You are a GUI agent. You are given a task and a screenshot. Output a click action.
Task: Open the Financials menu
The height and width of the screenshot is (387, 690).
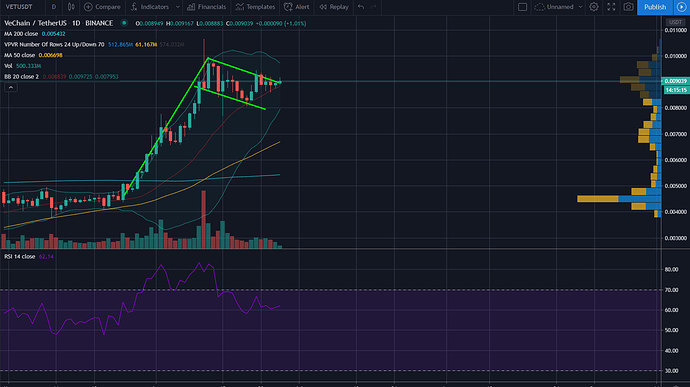coord(206,7)
